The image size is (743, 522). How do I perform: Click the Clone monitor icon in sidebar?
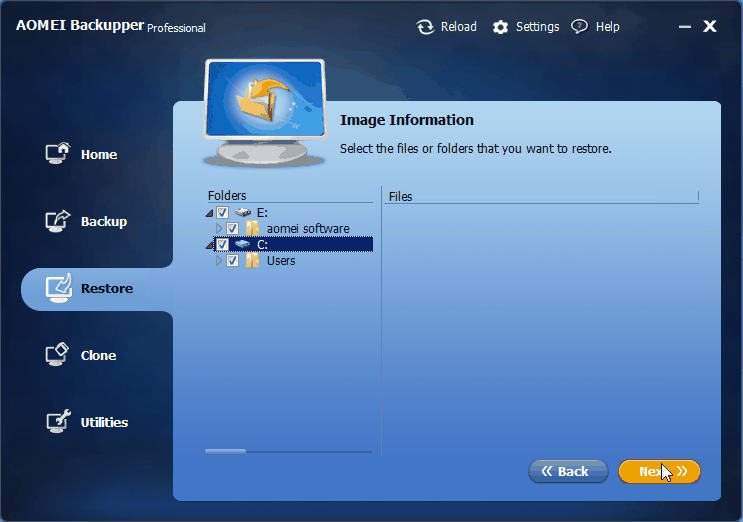(58, 354)
